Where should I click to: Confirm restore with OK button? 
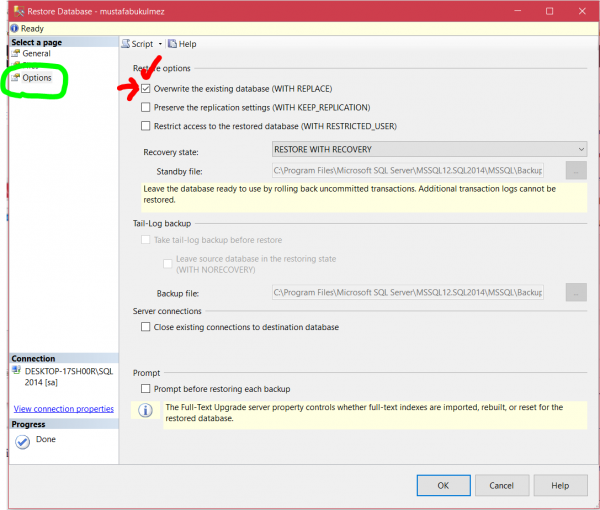[x=443, y=486]
